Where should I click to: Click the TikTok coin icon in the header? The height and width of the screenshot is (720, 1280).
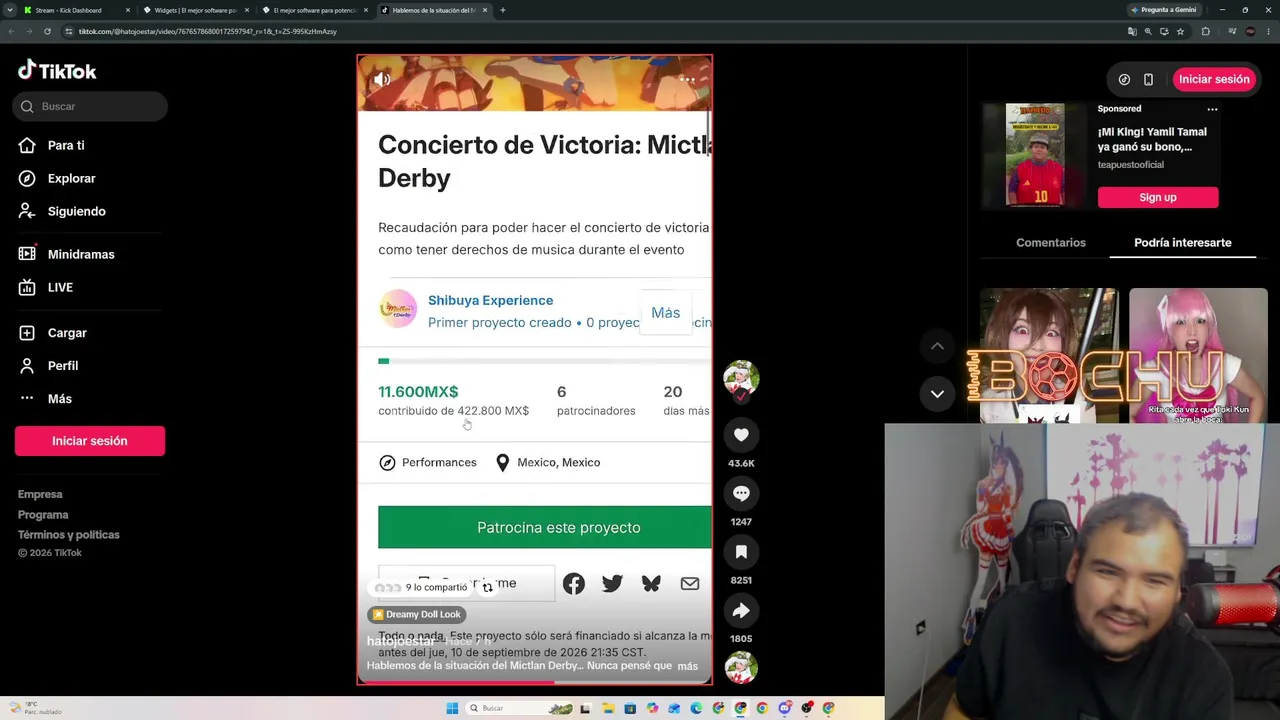[x=1124, y=79]
